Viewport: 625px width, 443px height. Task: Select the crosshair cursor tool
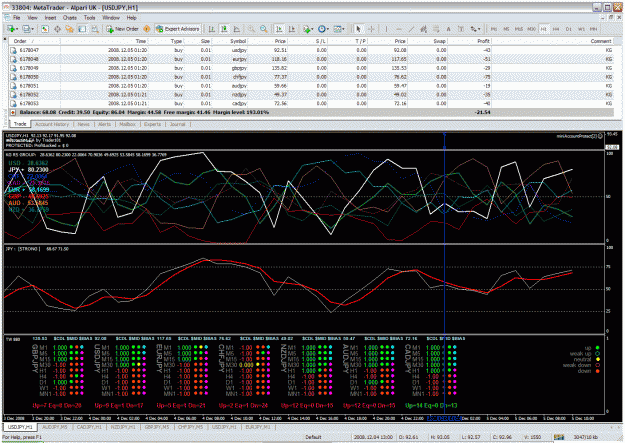pyautogui.click(x=371, y=29)
